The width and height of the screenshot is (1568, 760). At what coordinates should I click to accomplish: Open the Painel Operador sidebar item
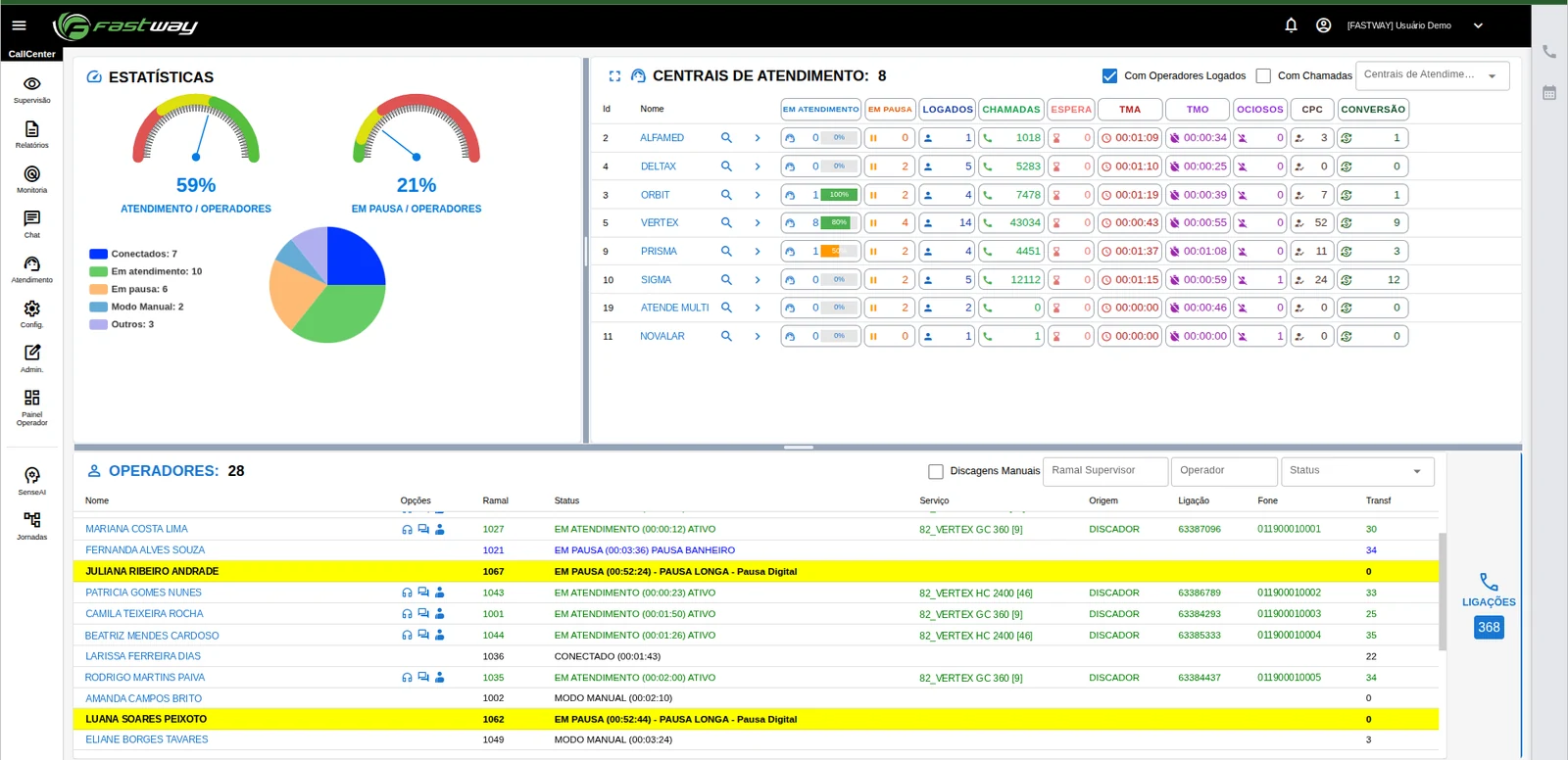(31, 407)
